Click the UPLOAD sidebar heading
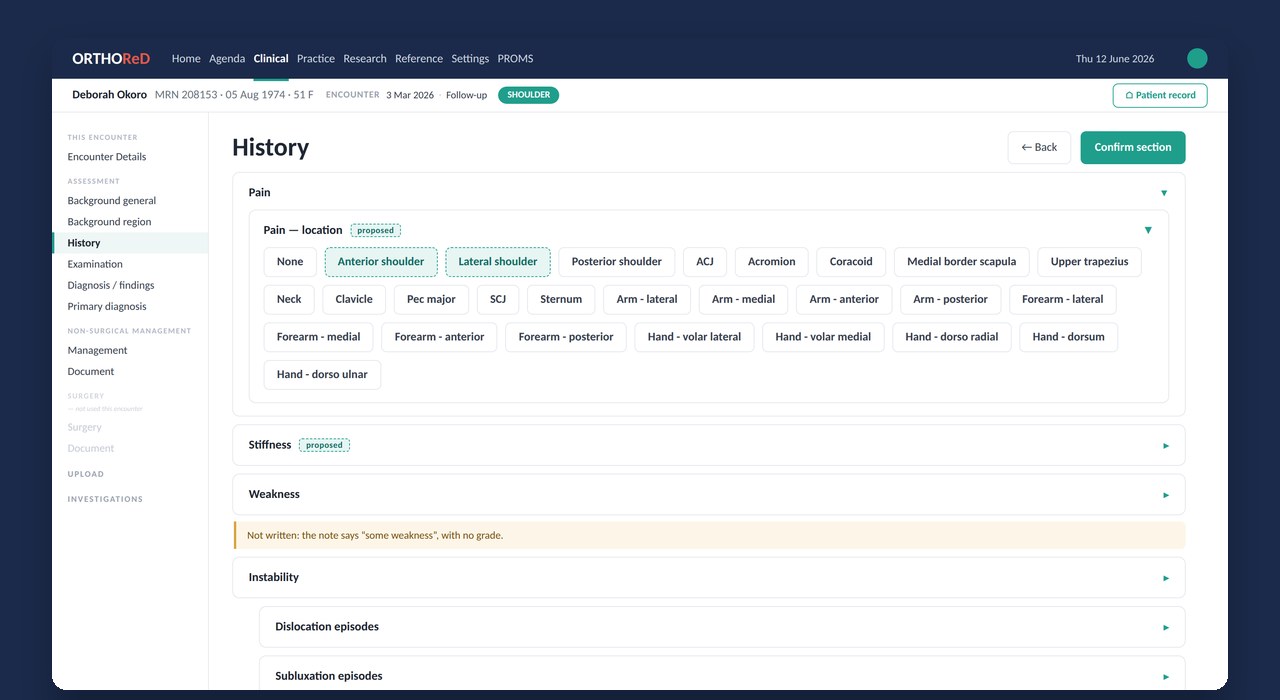Screen dimensions: 1280x700 point(86,474)
